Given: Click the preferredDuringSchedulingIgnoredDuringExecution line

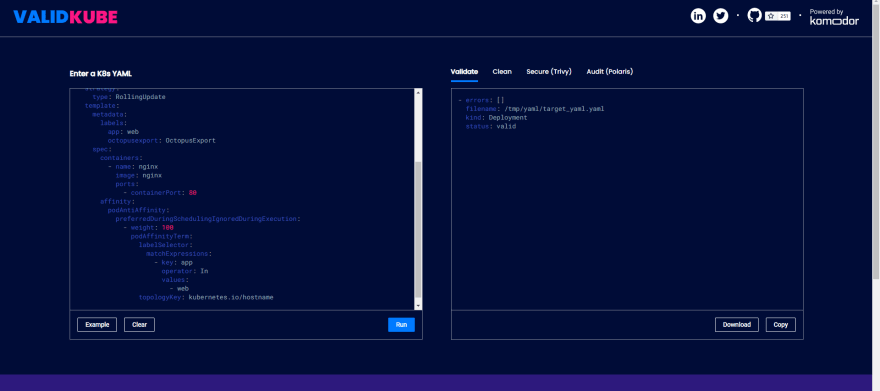Looking at the screenshot, I should (x=208, y=219).
